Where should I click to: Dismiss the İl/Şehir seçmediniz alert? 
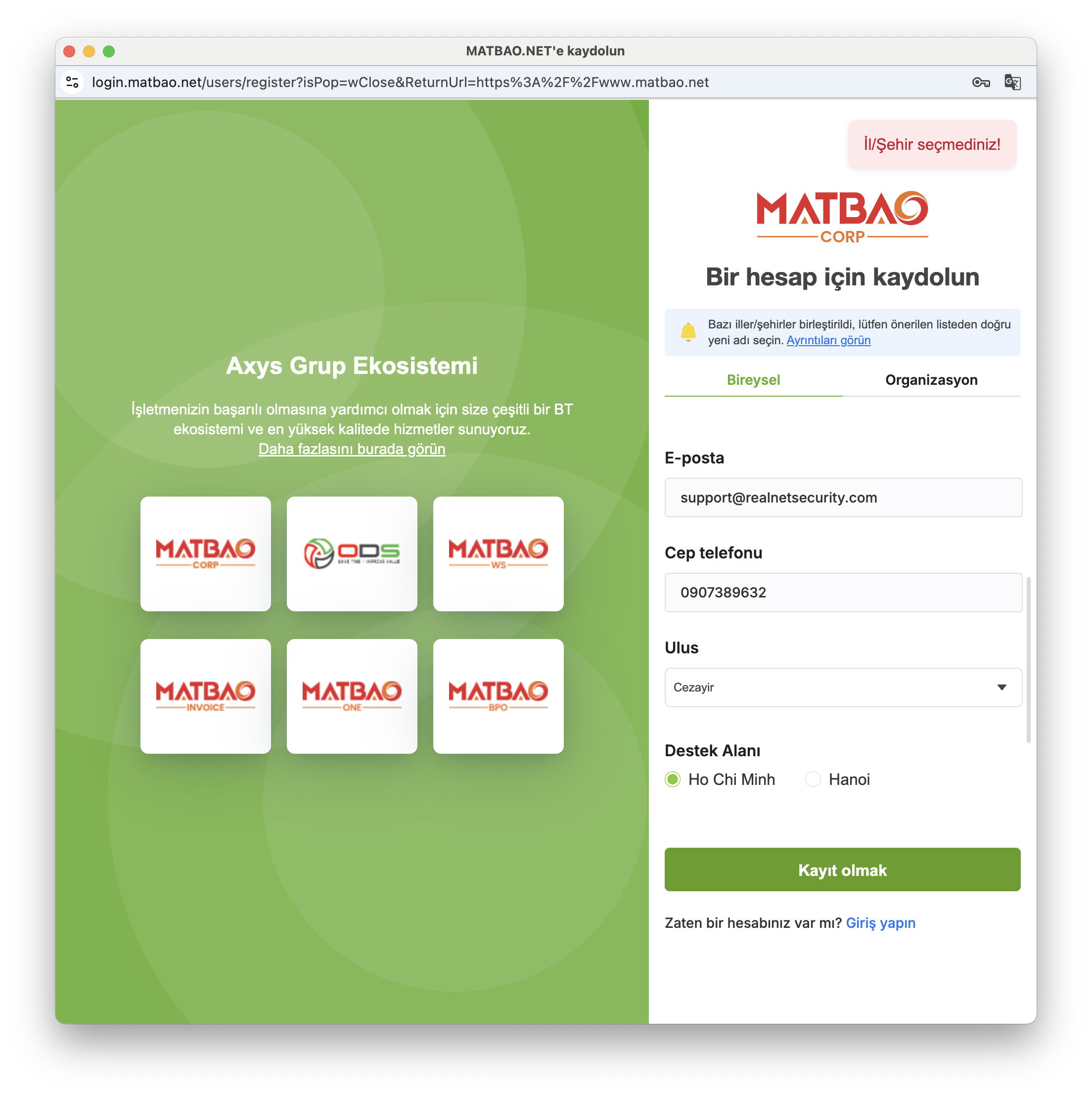point(932,144)
